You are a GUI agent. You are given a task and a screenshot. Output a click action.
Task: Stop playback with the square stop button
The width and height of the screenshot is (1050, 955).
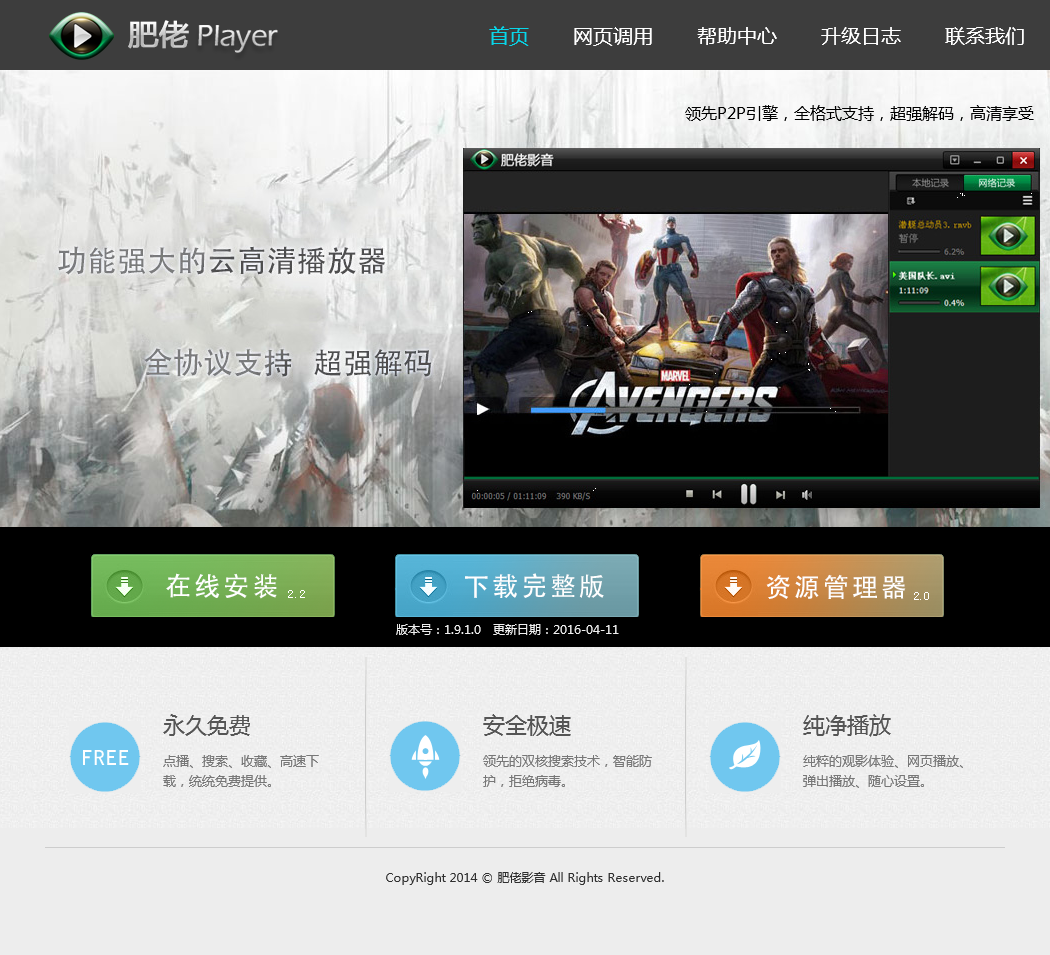coord(689,494)
